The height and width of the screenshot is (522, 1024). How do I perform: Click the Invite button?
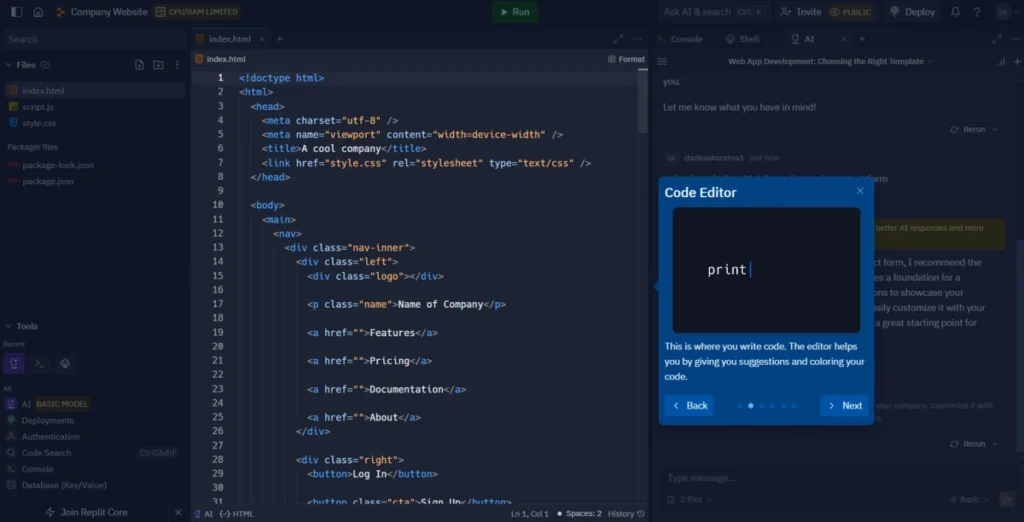[x=801, y=12]
